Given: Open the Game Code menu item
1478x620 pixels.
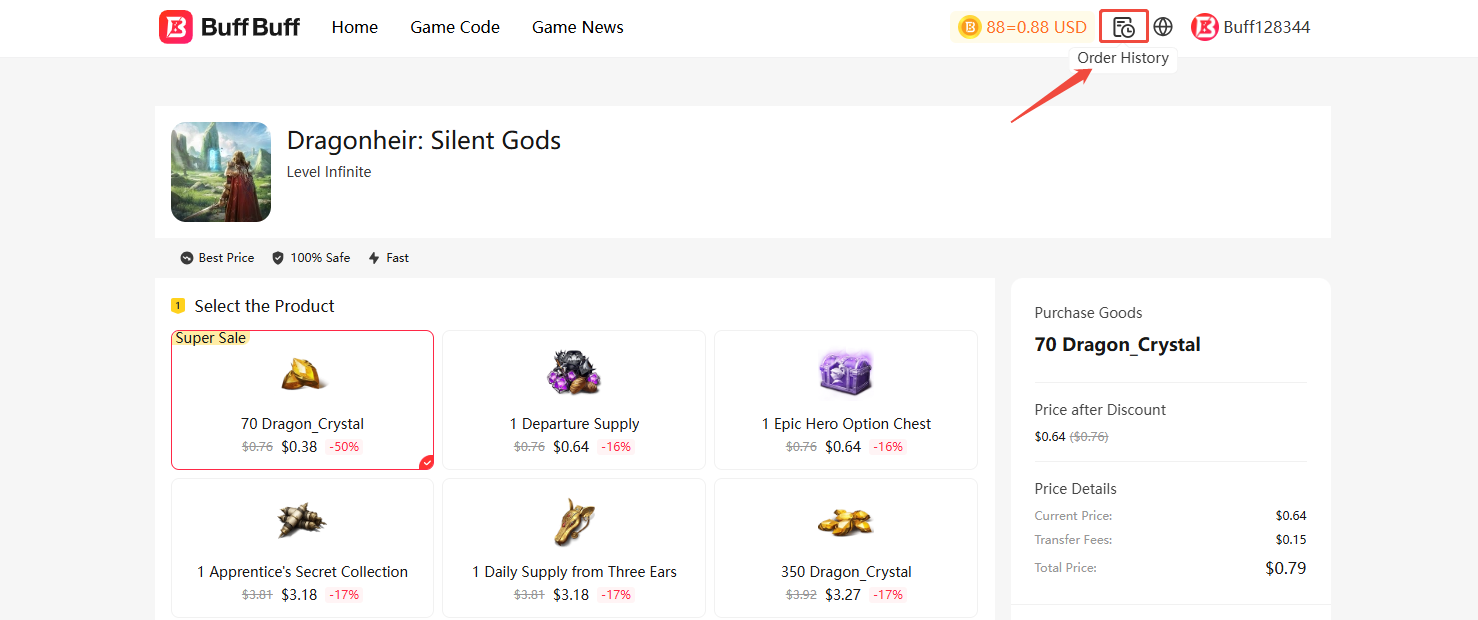Looking at the screenshot, I should pyautogui.click(x=455, y=27).
